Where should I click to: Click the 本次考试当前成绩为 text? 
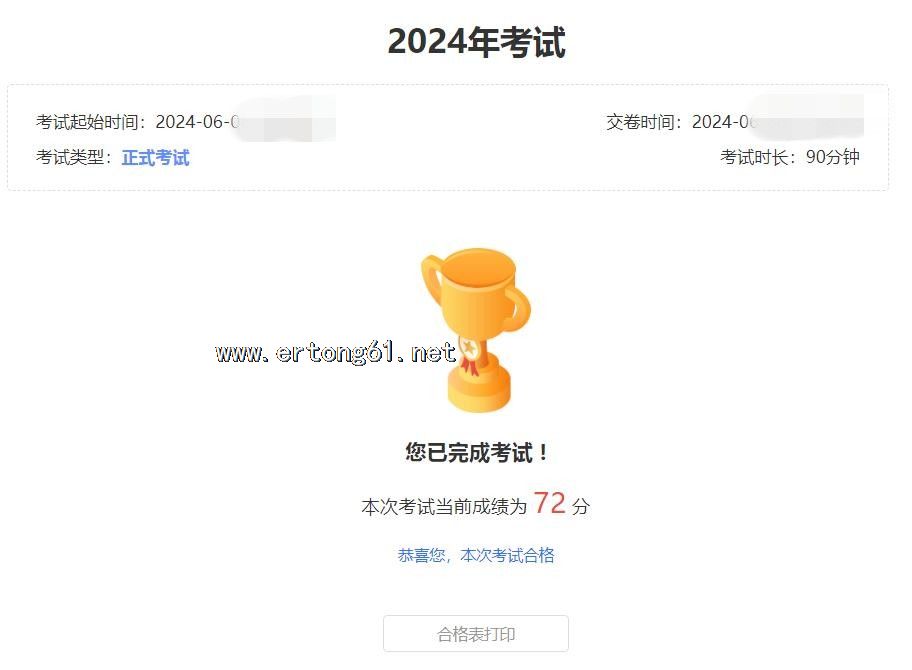click(x=444, y=507)
